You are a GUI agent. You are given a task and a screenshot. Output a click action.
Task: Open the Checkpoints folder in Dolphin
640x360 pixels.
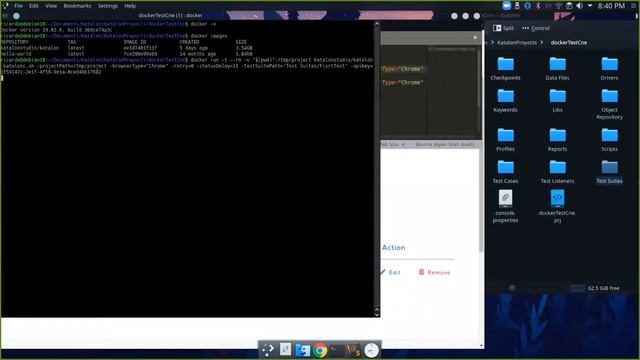(505, 68)
